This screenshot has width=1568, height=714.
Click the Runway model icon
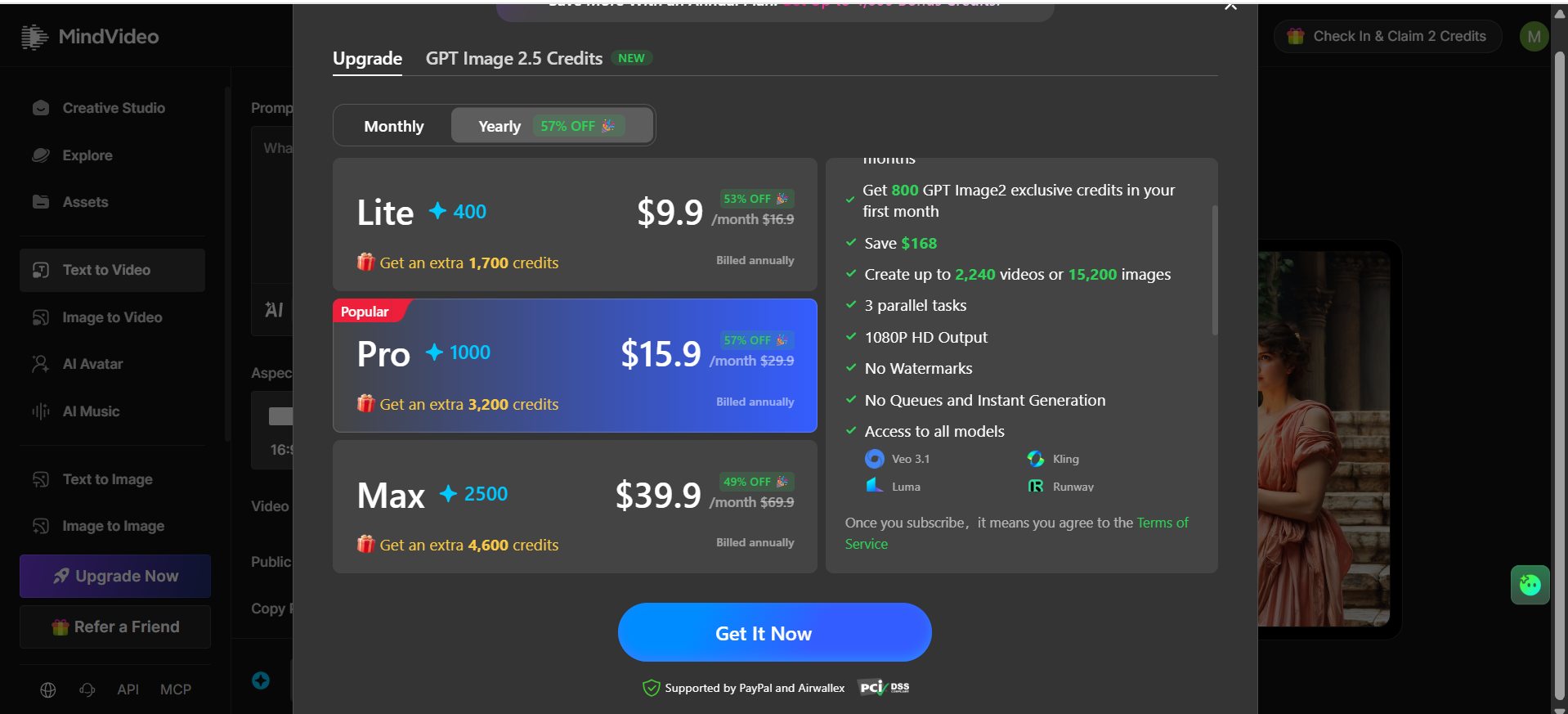tap(1036, 487)
